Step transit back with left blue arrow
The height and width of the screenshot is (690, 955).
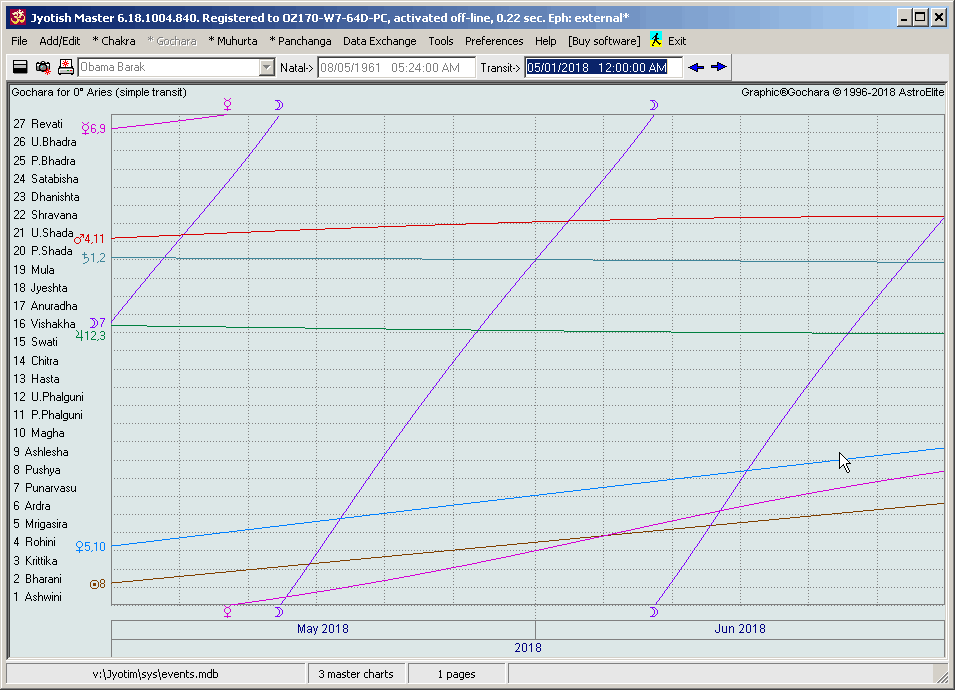pos(697,67)
